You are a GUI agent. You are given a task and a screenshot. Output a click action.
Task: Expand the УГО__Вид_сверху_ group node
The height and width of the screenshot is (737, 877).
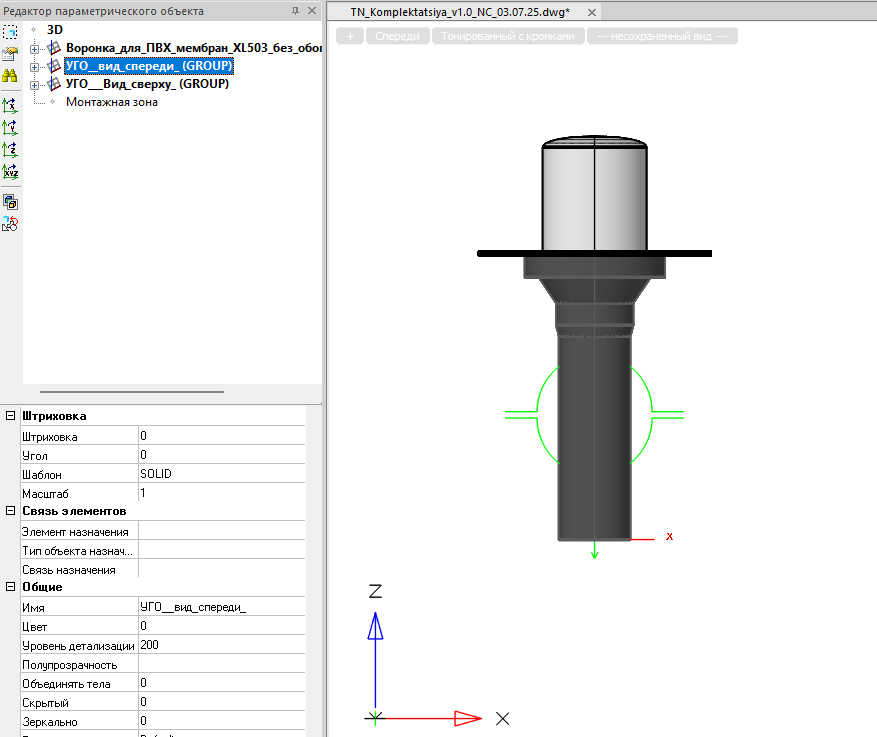[x=36, y=84]
